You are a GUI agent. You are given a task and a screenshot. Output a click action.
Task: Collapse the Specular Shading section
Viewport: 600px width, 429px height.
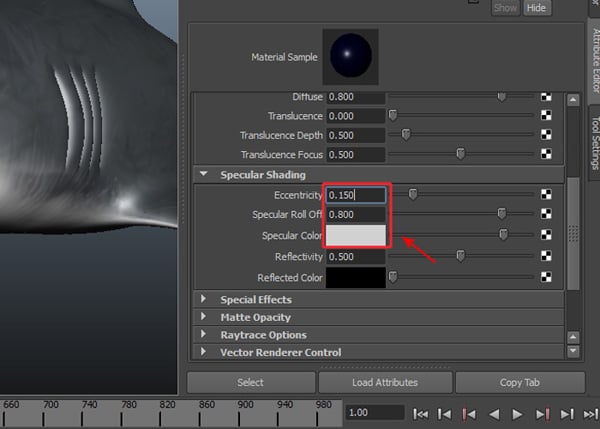pyautogui.click(x=204, y=175)
